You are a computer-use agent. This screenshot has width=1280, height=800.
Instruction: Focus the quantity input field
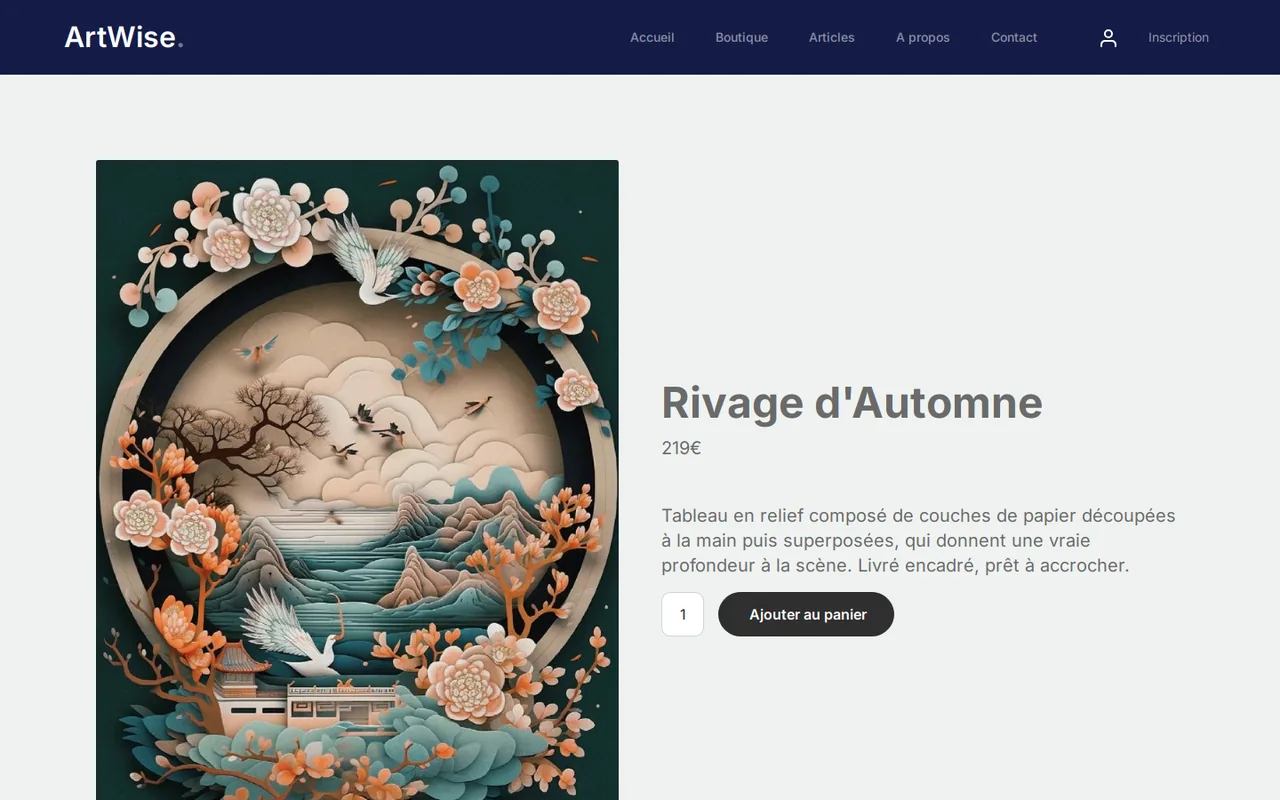tap(683, 614)
